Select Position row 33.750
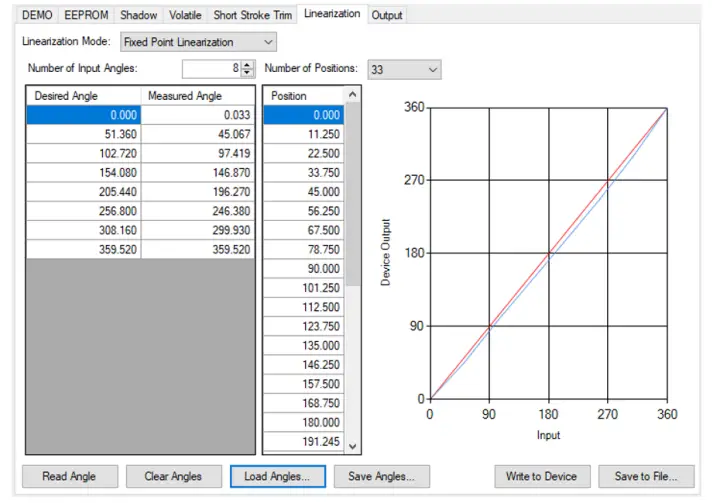This screenshot has width=712, height=503. [x=304, y=173]
